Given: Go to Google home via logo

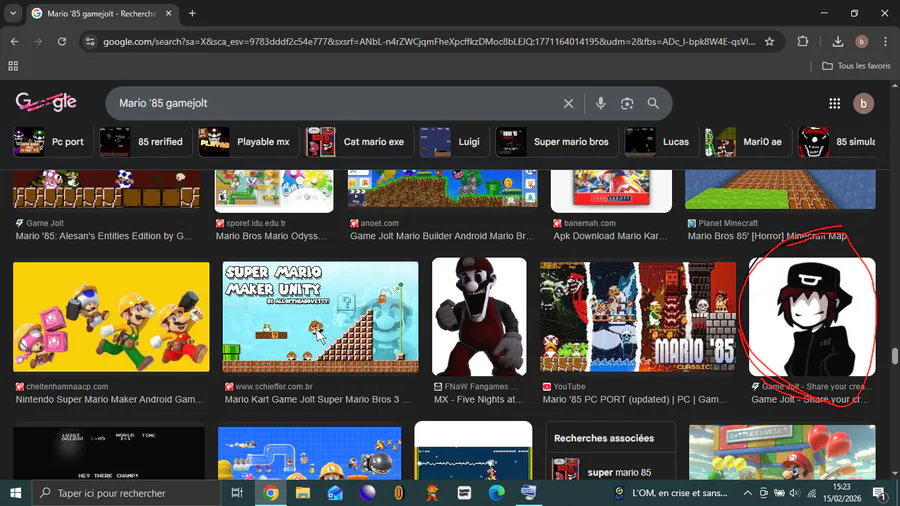Looking at the screenshot, I should click(x=46, y=102).
